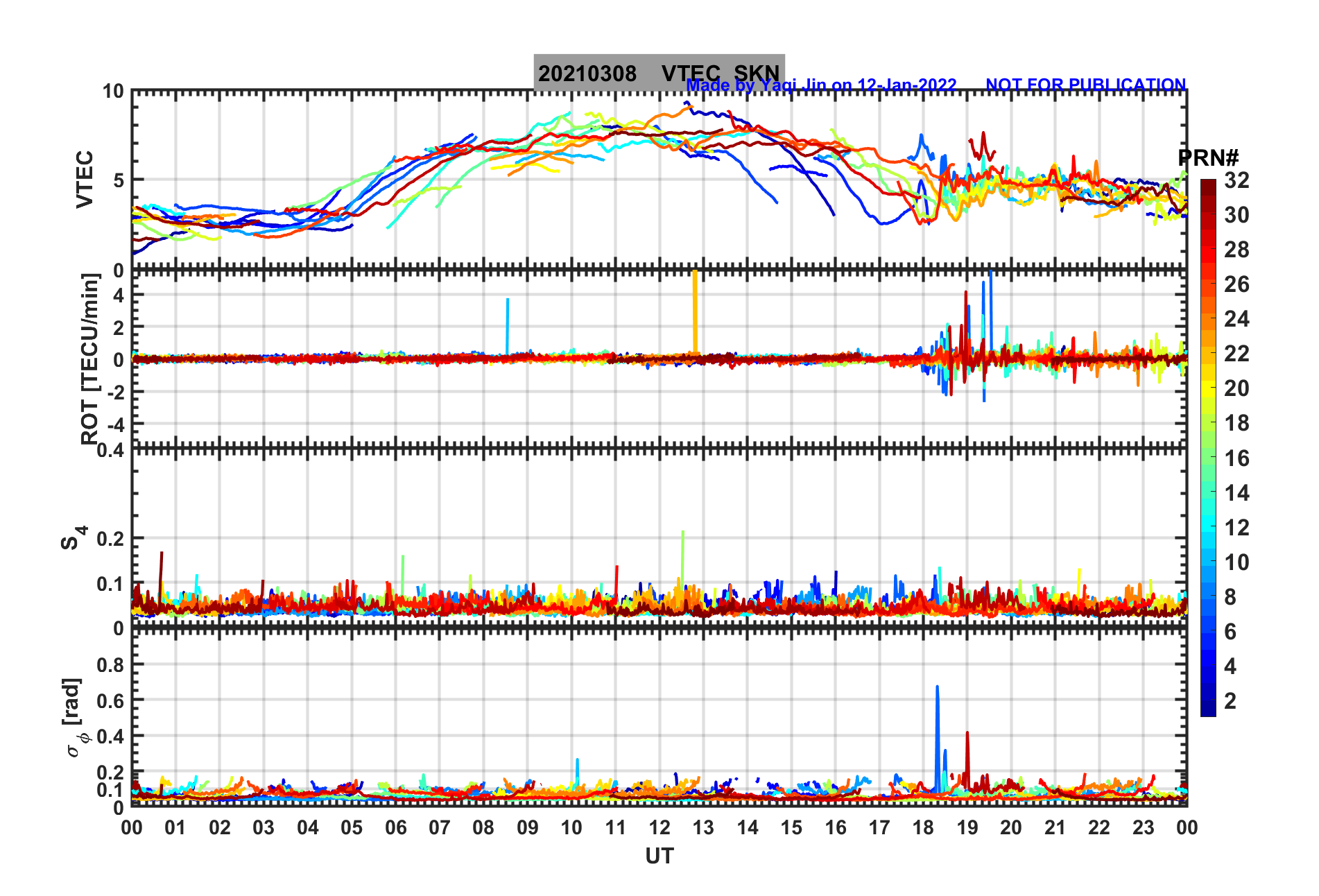Viewport: 1319px width, 896px height.
Task: Select the dark blue bottom of the colorbar near 2
Action: pyautogui.click(x=1208, y=710)
